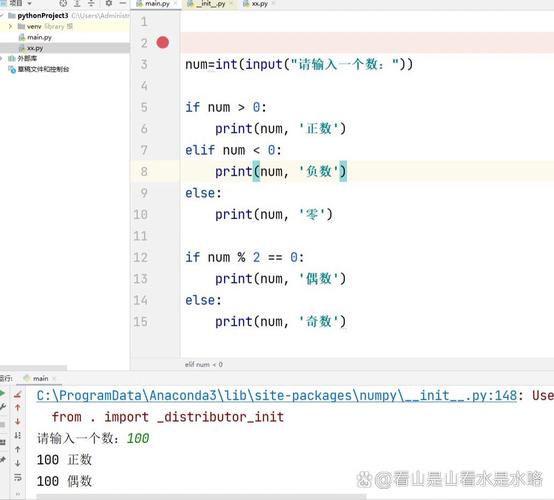Jump up with red up-arrow icon

18,407
